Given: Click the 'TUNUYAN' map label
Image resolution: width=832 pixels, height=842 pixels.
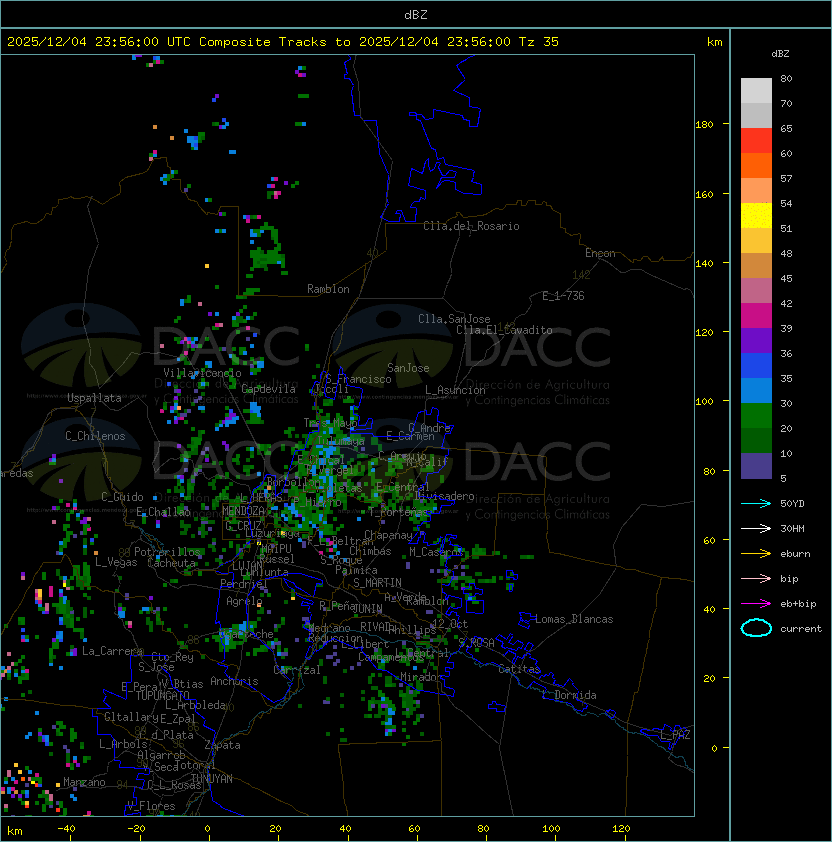Looking at the screenshot, I should pos(212,778).
